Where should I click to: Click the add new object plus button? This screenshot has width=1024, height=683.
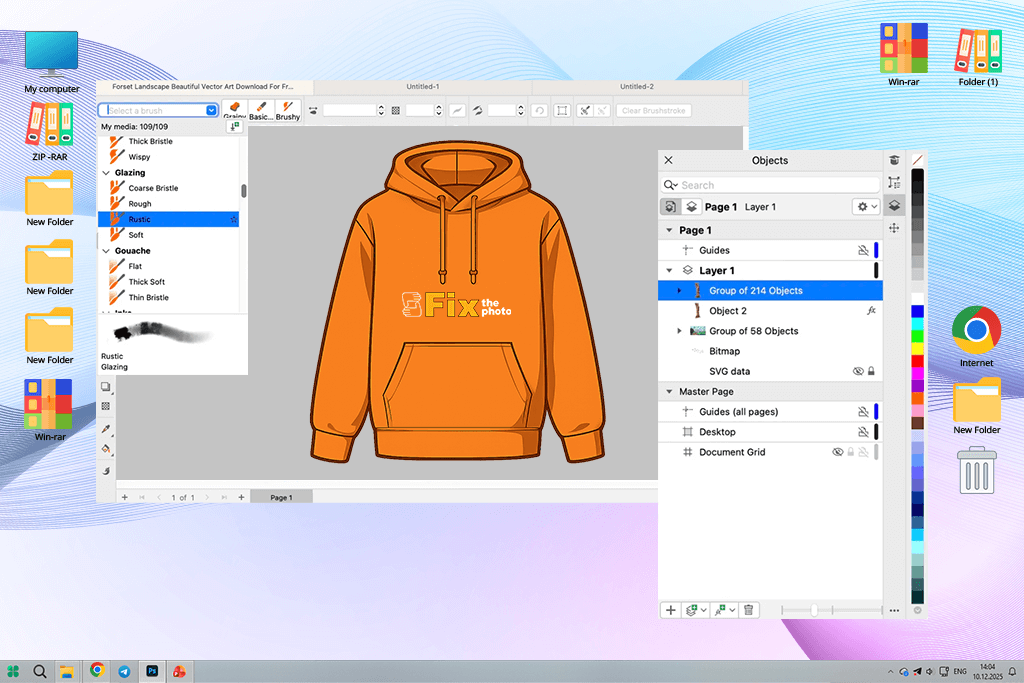(671, 610)
